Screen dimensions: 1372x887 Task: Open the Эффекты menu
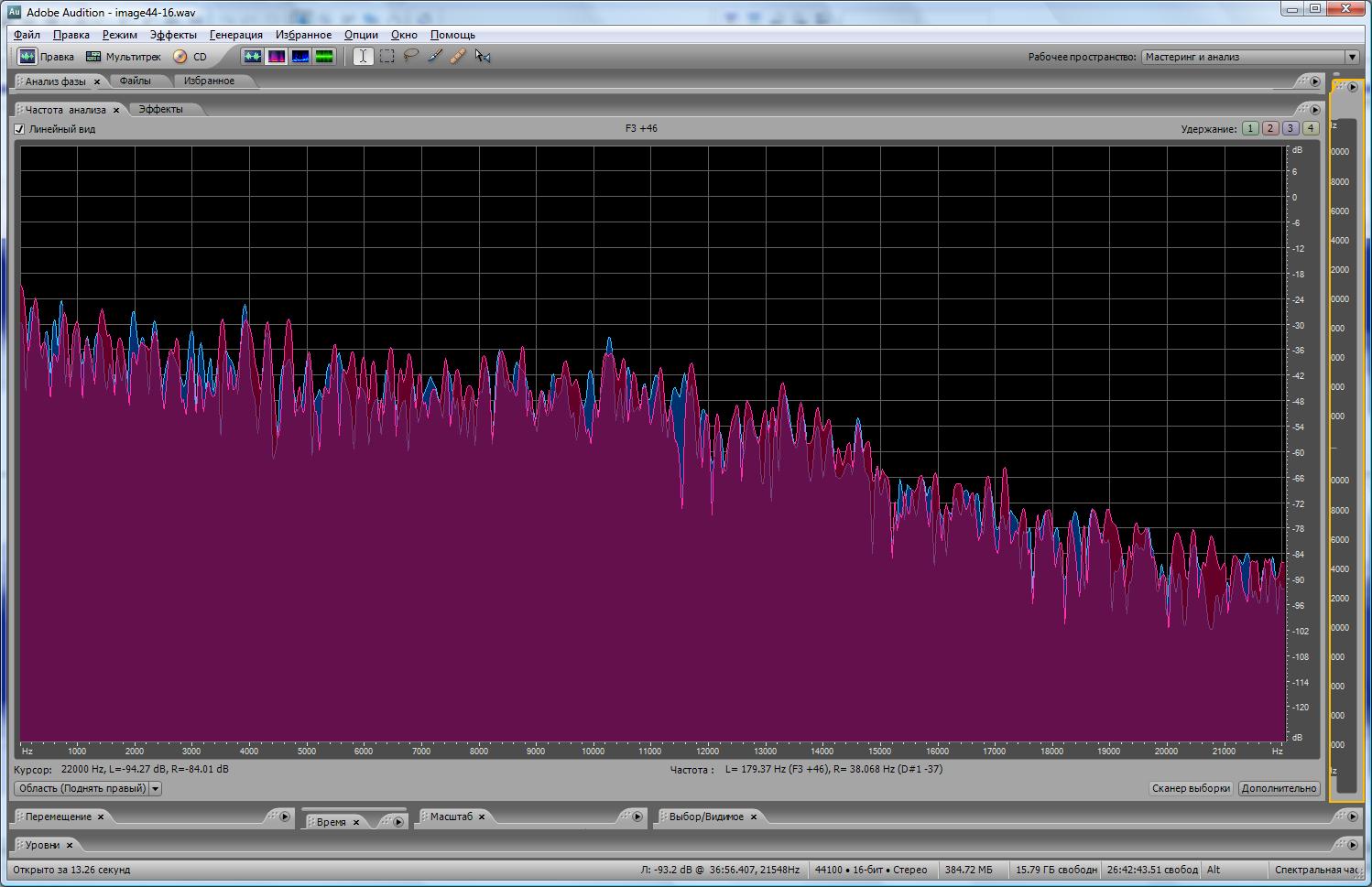coord(173,35)
